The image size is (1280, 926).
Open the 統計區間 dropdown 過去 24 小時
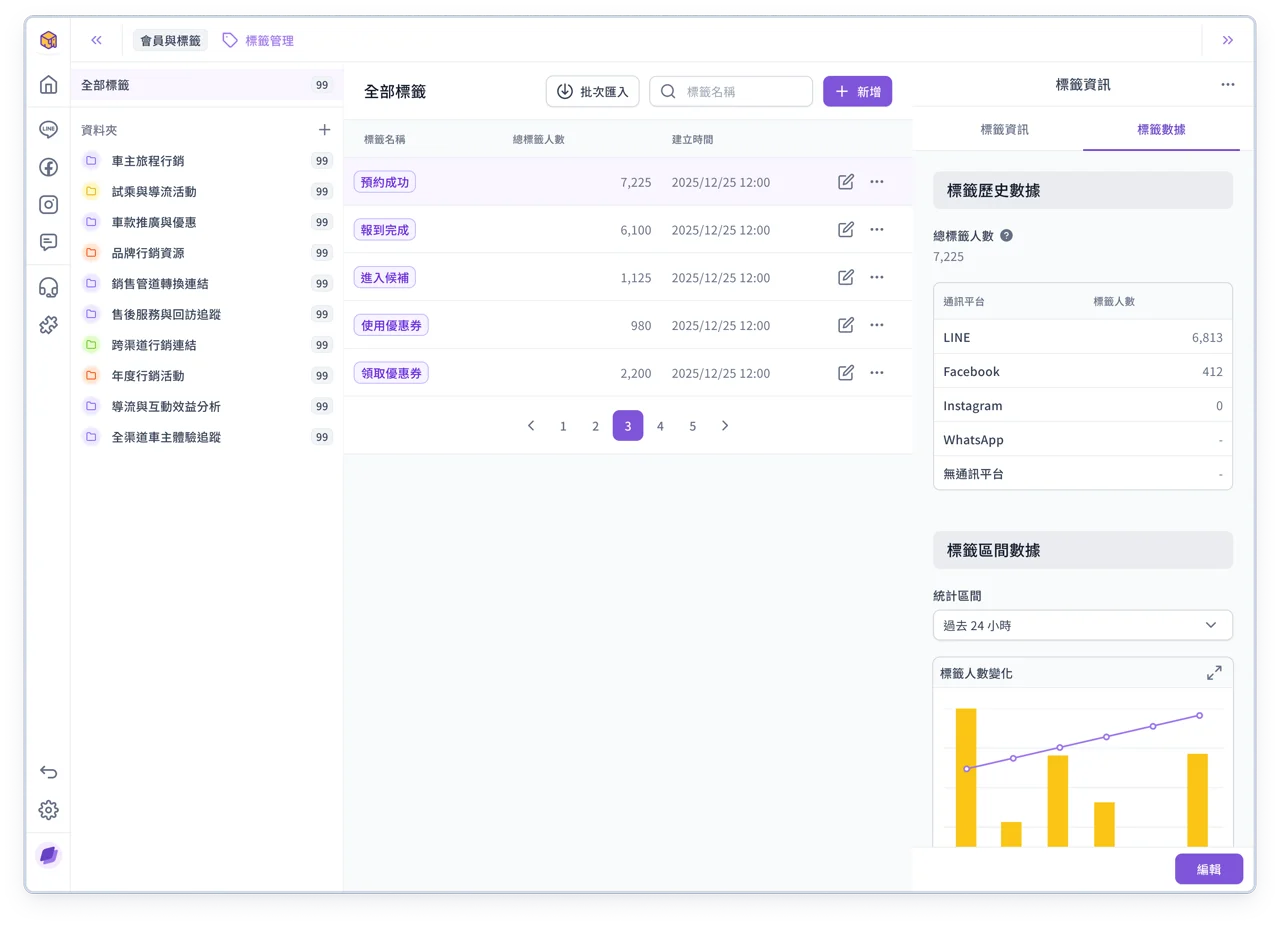coord(1083,625)
